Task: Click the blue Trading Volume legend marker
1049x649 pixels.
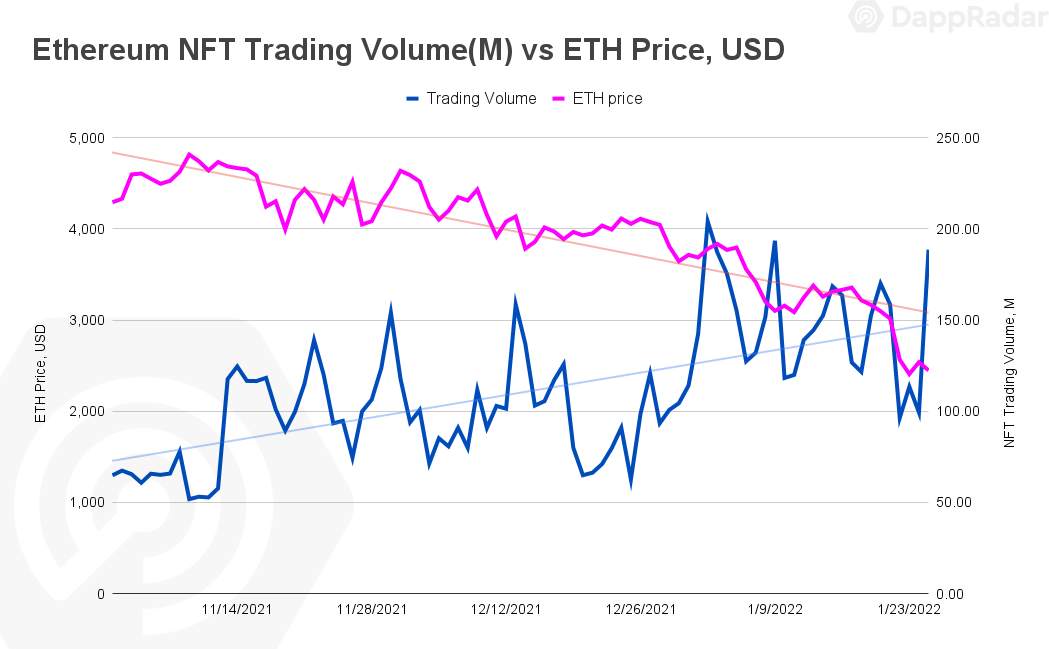Action: pyautogui.click(x=413, y=99)
